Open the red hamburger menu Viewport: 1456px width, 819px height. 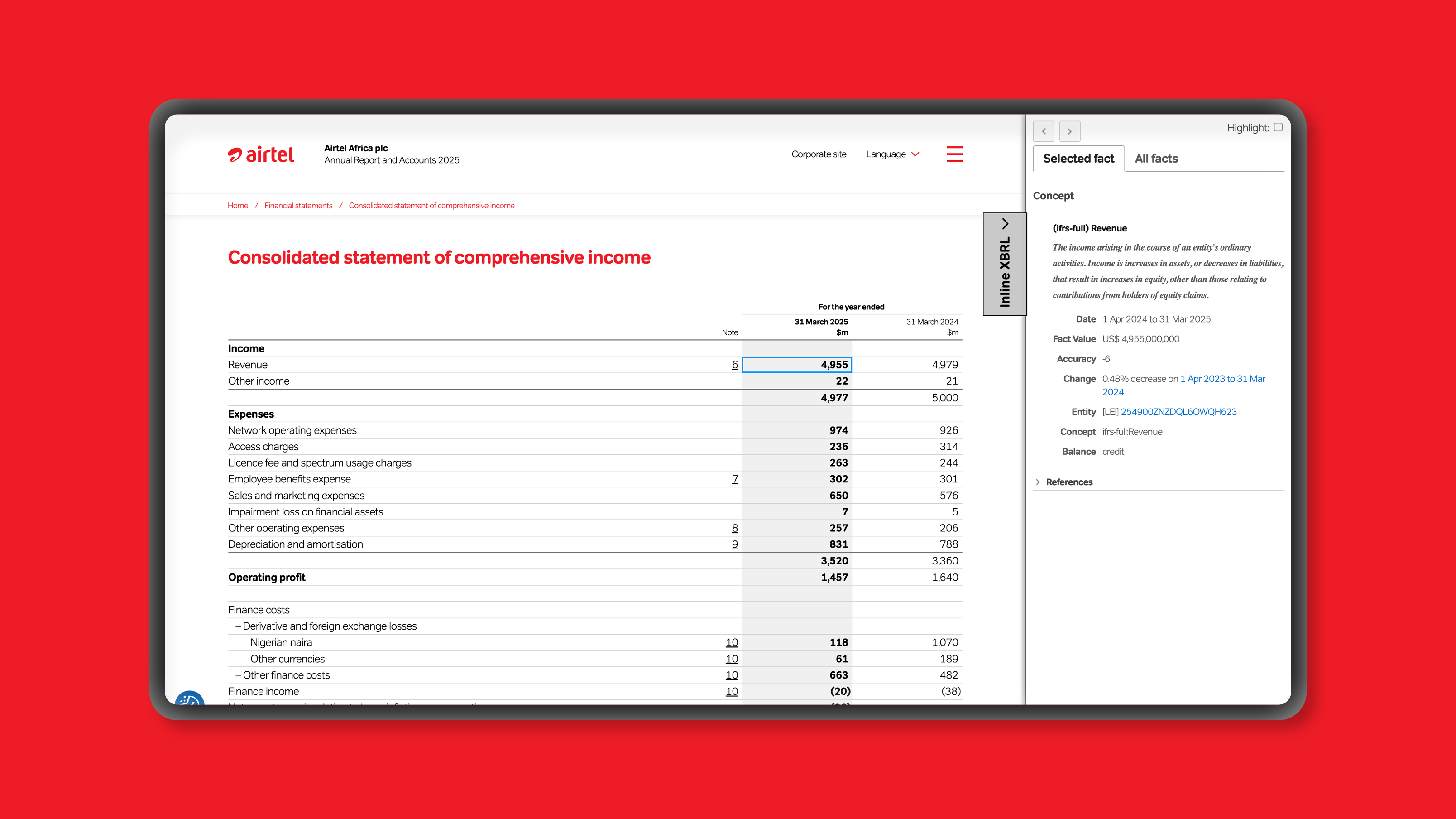(954, 154)
